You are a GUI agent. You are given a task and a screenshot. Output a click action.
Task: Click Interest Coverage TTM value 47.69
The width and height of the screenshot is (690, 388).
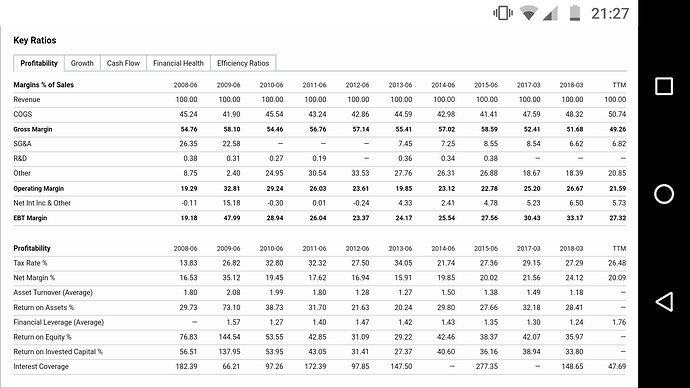[617, 366]
